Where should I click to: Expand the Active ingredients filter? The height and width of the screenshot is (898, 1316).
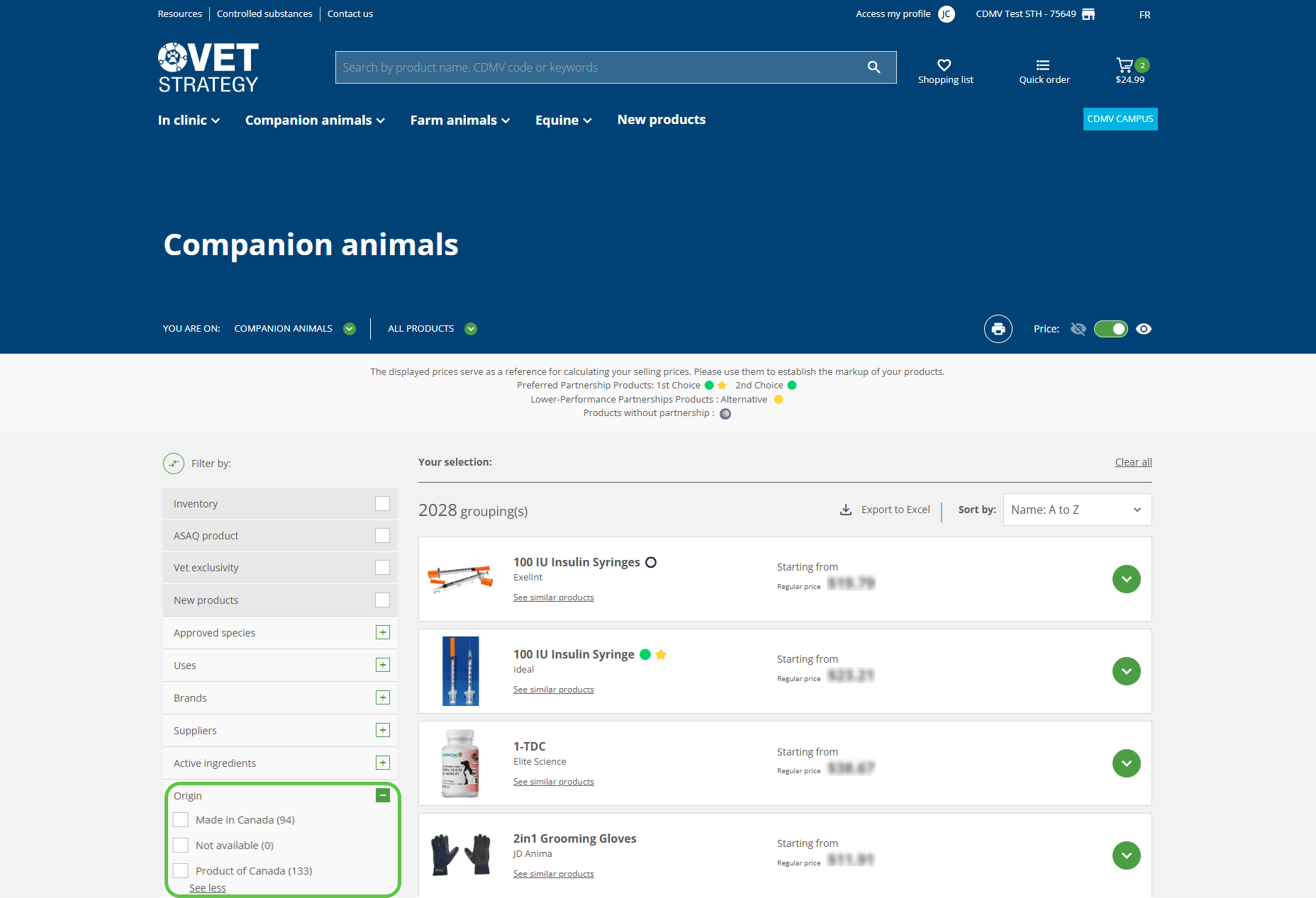pos(382,763)
